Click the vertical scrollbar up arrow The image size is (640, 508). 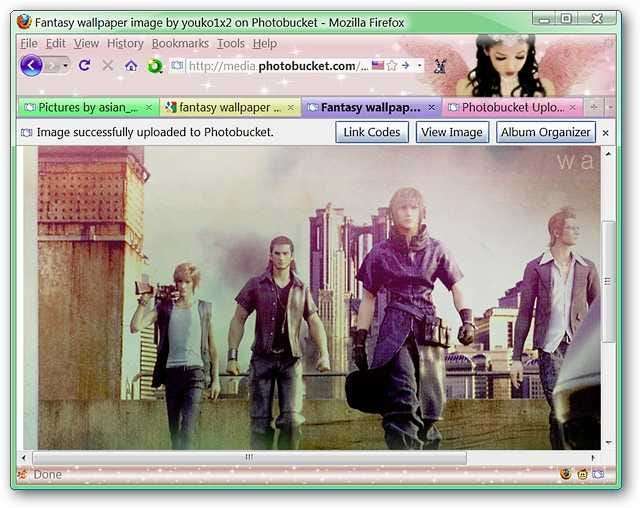pyautogui.click(x=609, y=154)
